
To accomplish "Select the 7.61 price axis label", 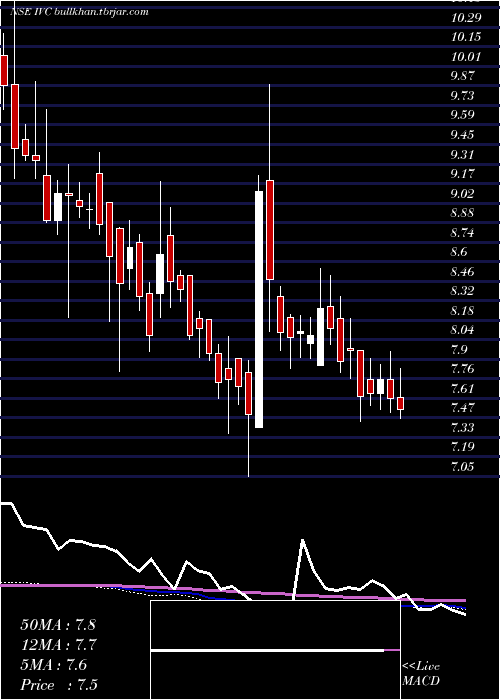I will (464, 388).
